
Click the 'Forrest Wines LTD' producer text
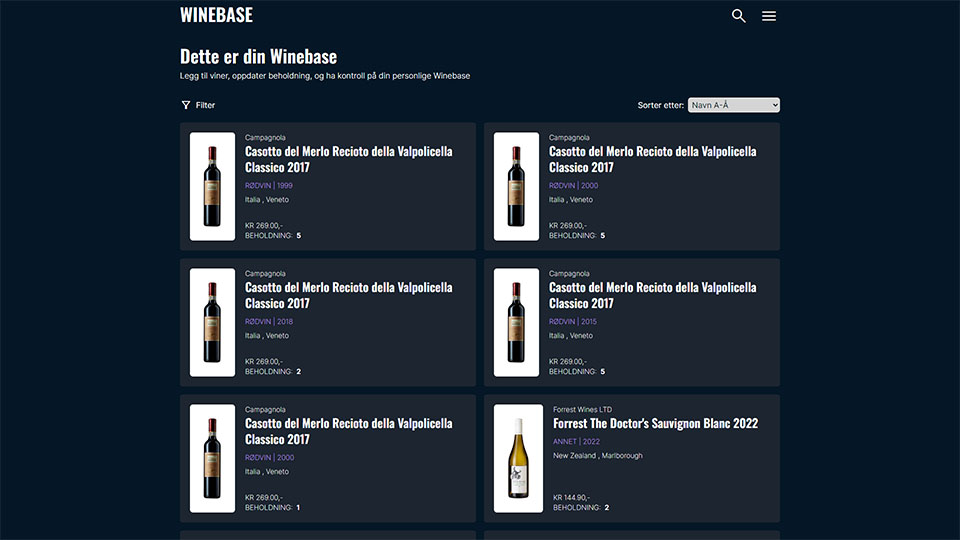pos(582,410)
